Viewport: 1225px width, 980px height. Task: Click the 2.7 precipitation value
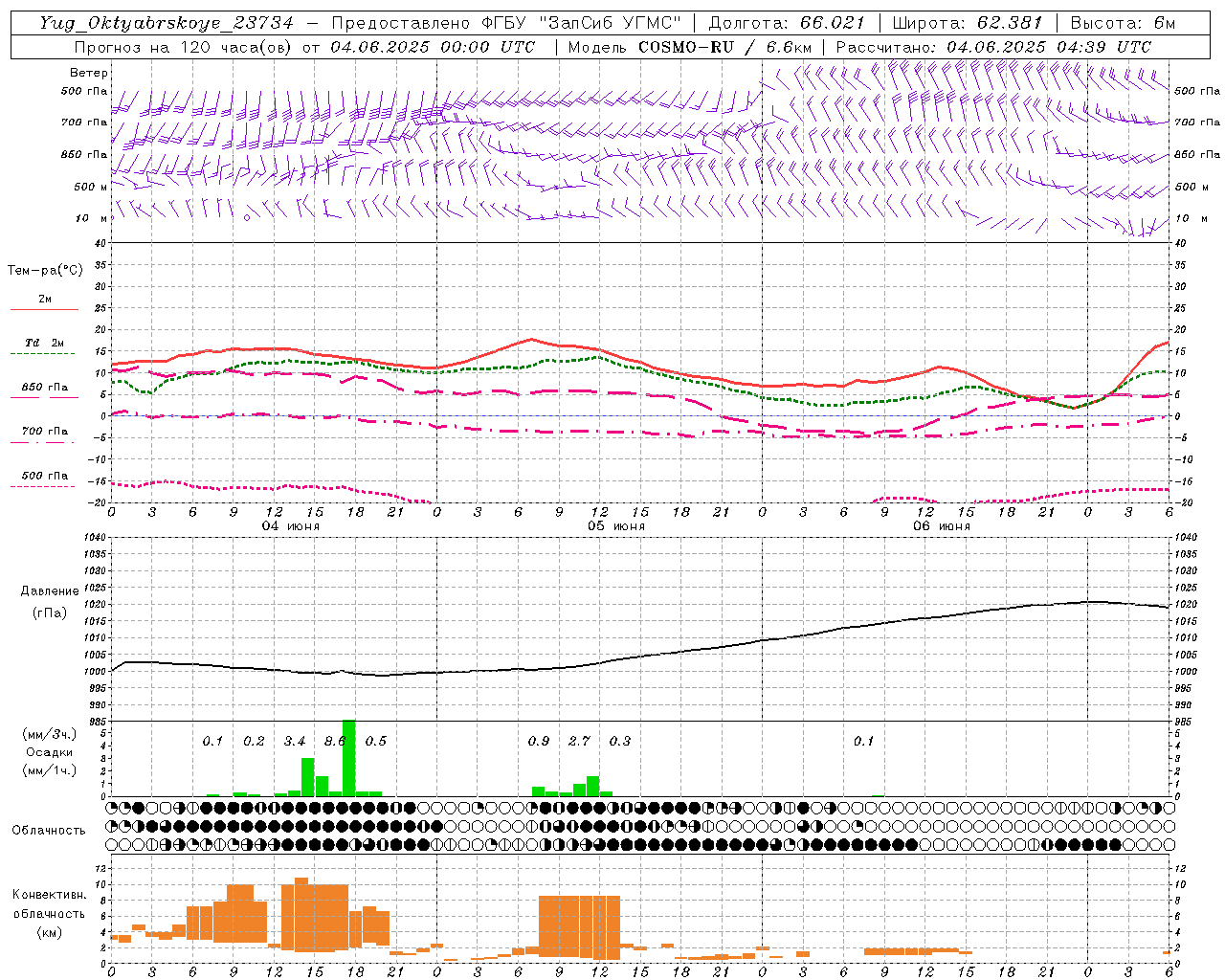tap(579, 741)
